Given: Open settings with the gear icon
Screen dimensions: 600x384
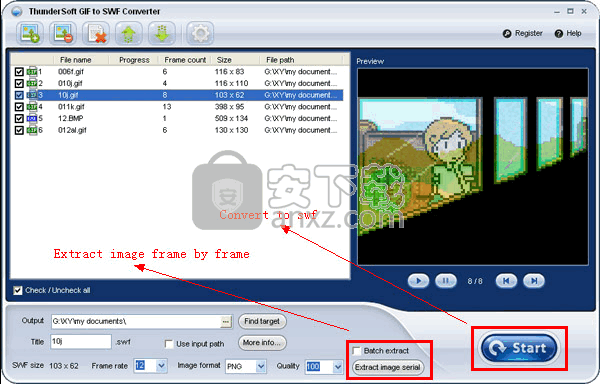Looking at the screenshot, I should 200,33.
